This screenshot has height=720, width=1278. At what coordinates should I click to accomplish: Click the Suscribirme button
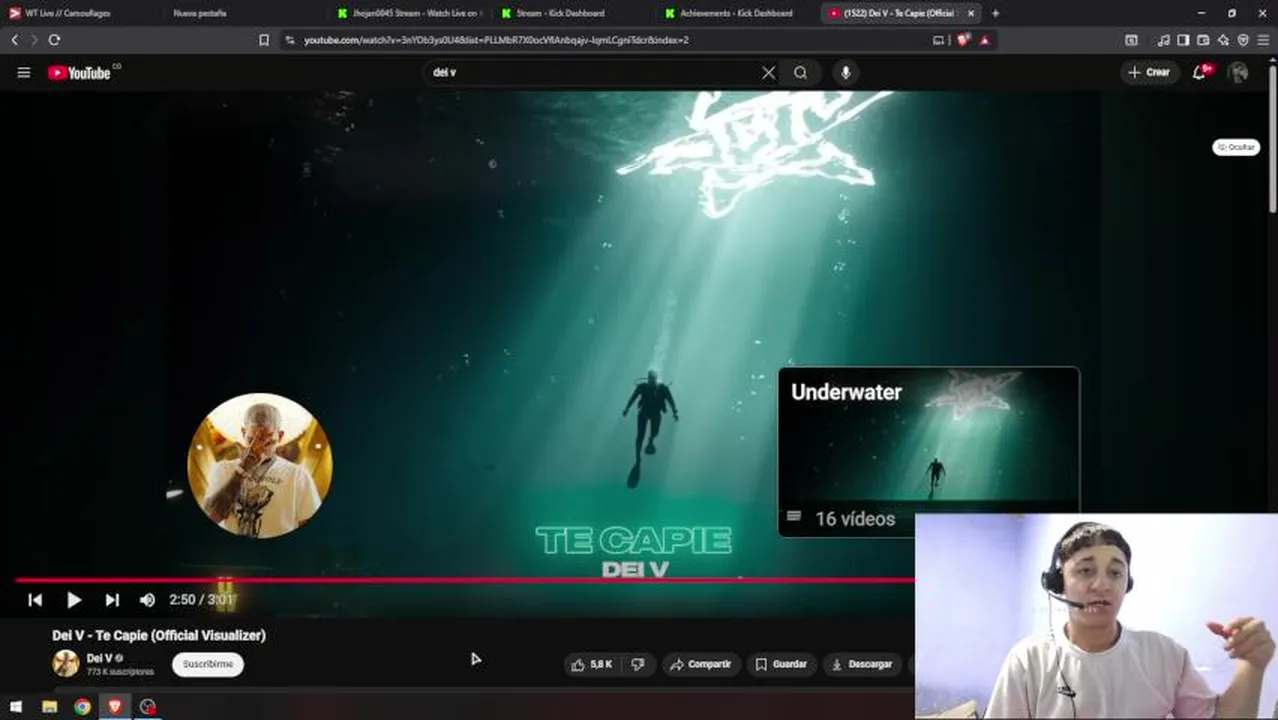click(208, 664)
